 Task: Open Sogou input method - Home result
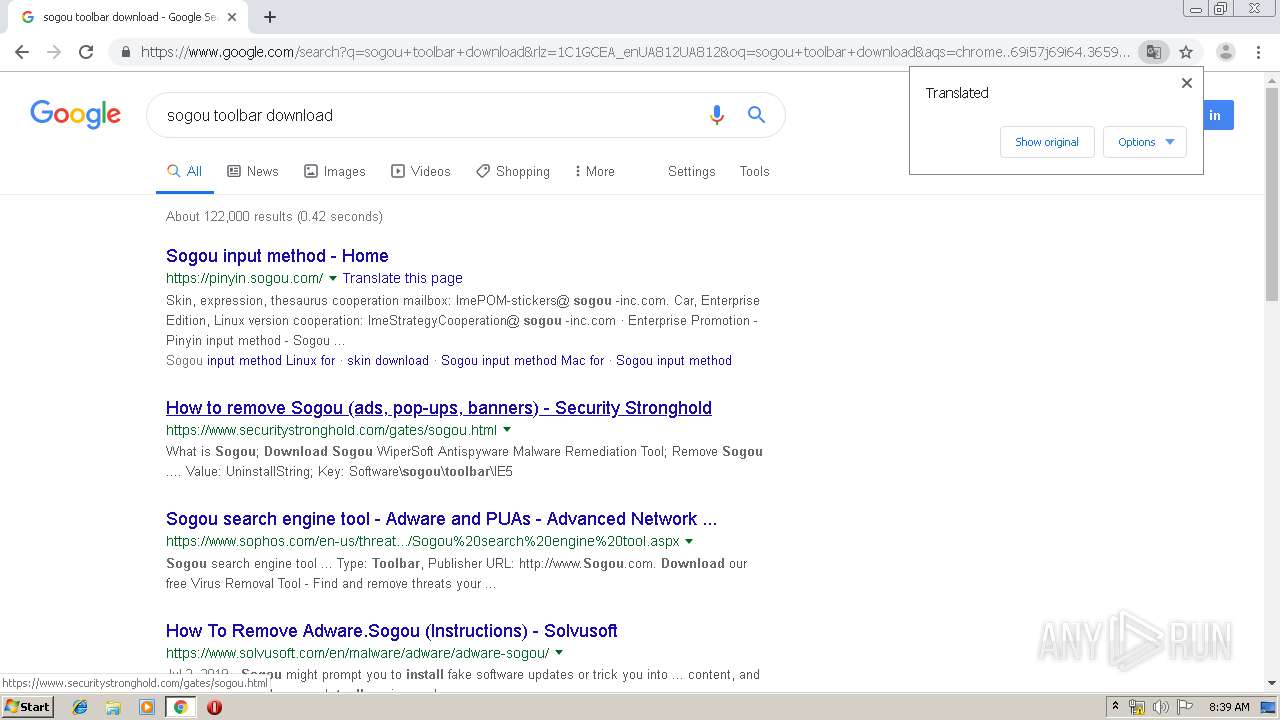pyautogui.click(x=277, y=256)
